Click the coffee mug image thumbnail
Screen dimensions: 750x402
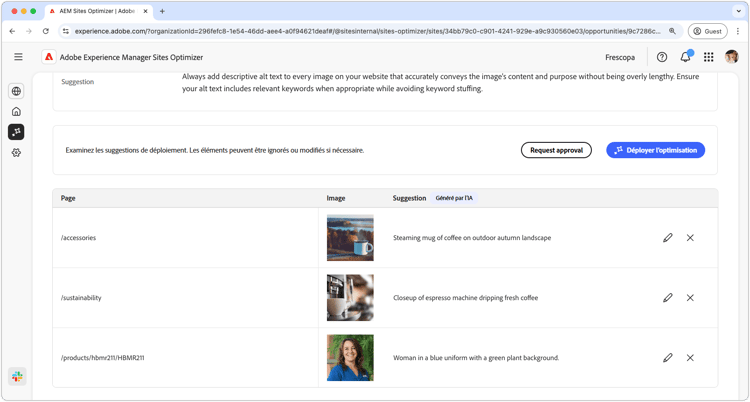click(x=350, y=238)
